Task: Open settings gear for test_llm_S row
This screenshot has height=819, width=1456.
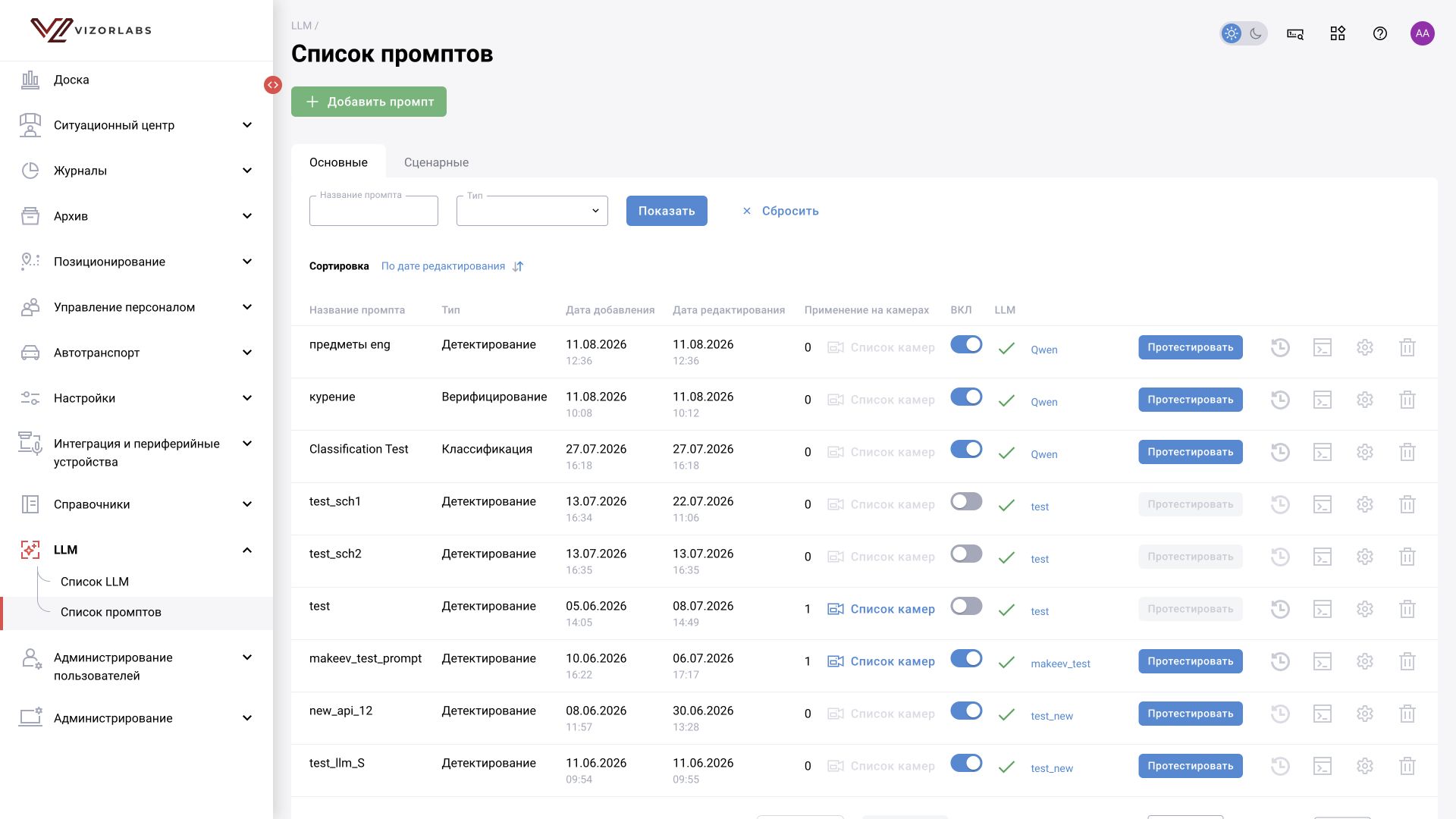Action: [1365, 766]
